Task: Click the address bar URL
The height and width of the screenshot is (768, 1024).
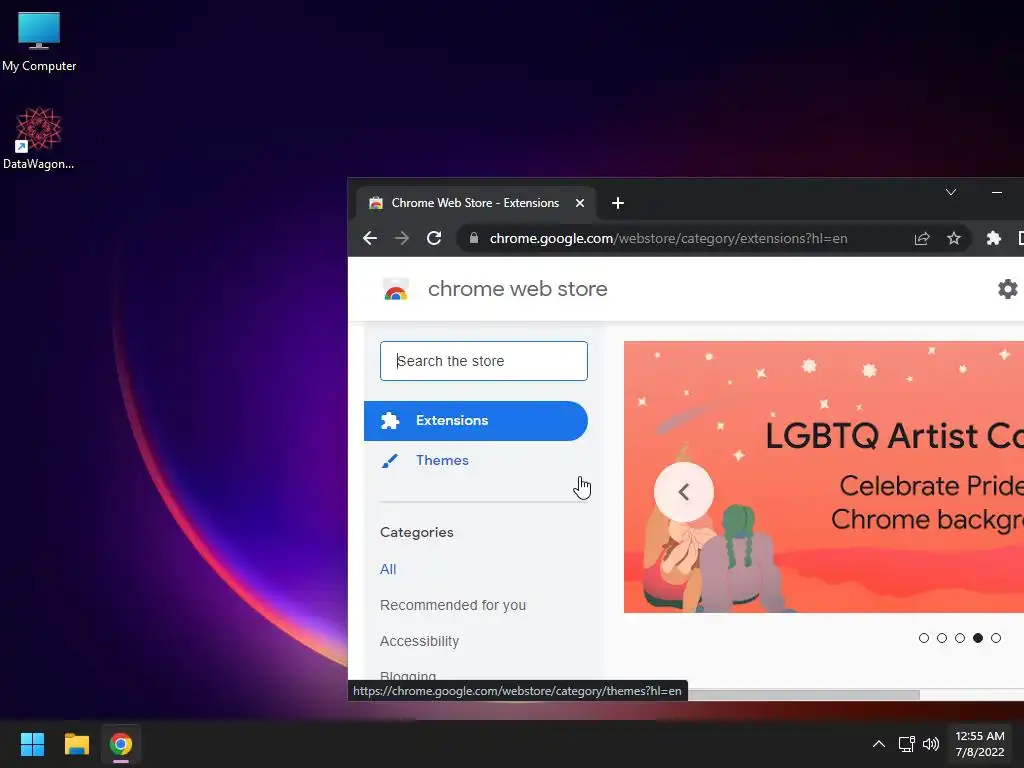Action: pos(668,238)
